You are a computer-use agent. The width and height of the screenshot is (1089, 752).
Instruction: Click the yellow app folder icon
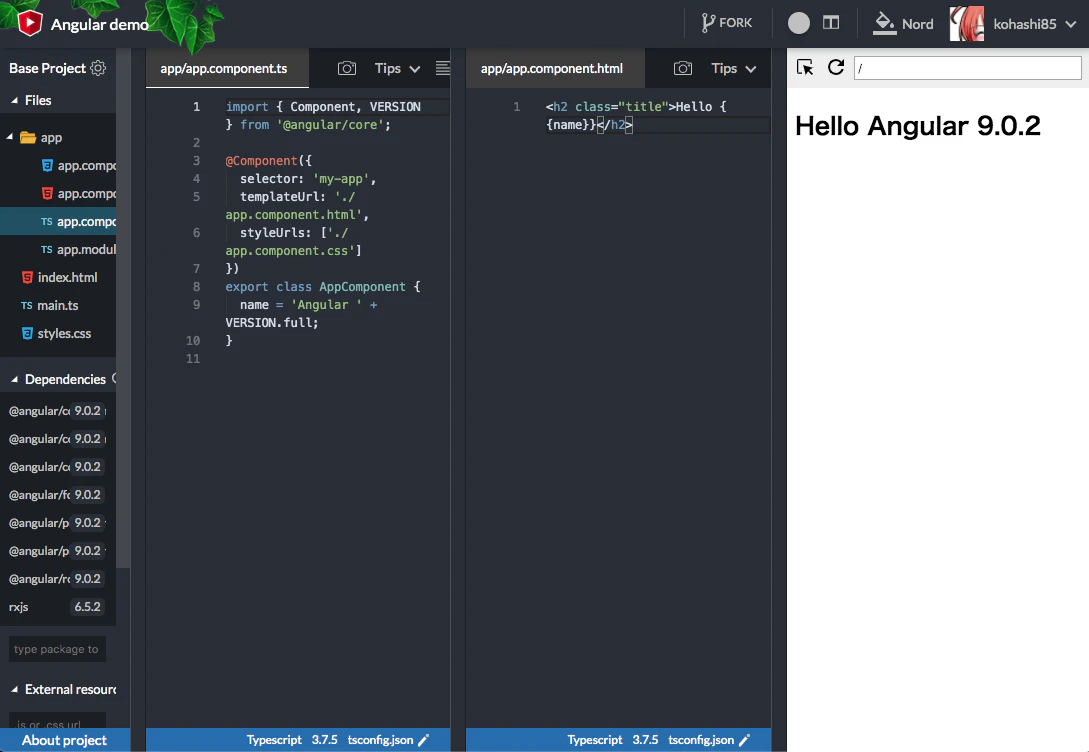tap(28, 137)
